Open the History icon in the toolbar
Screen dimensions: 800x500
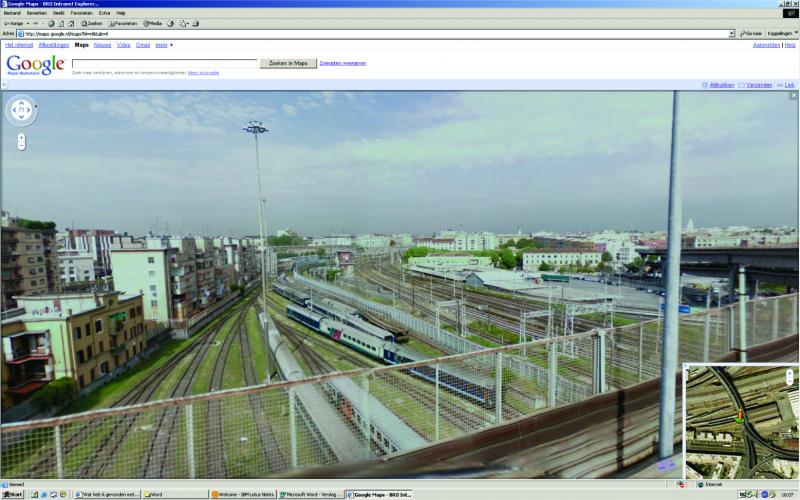tap(171, 23)
